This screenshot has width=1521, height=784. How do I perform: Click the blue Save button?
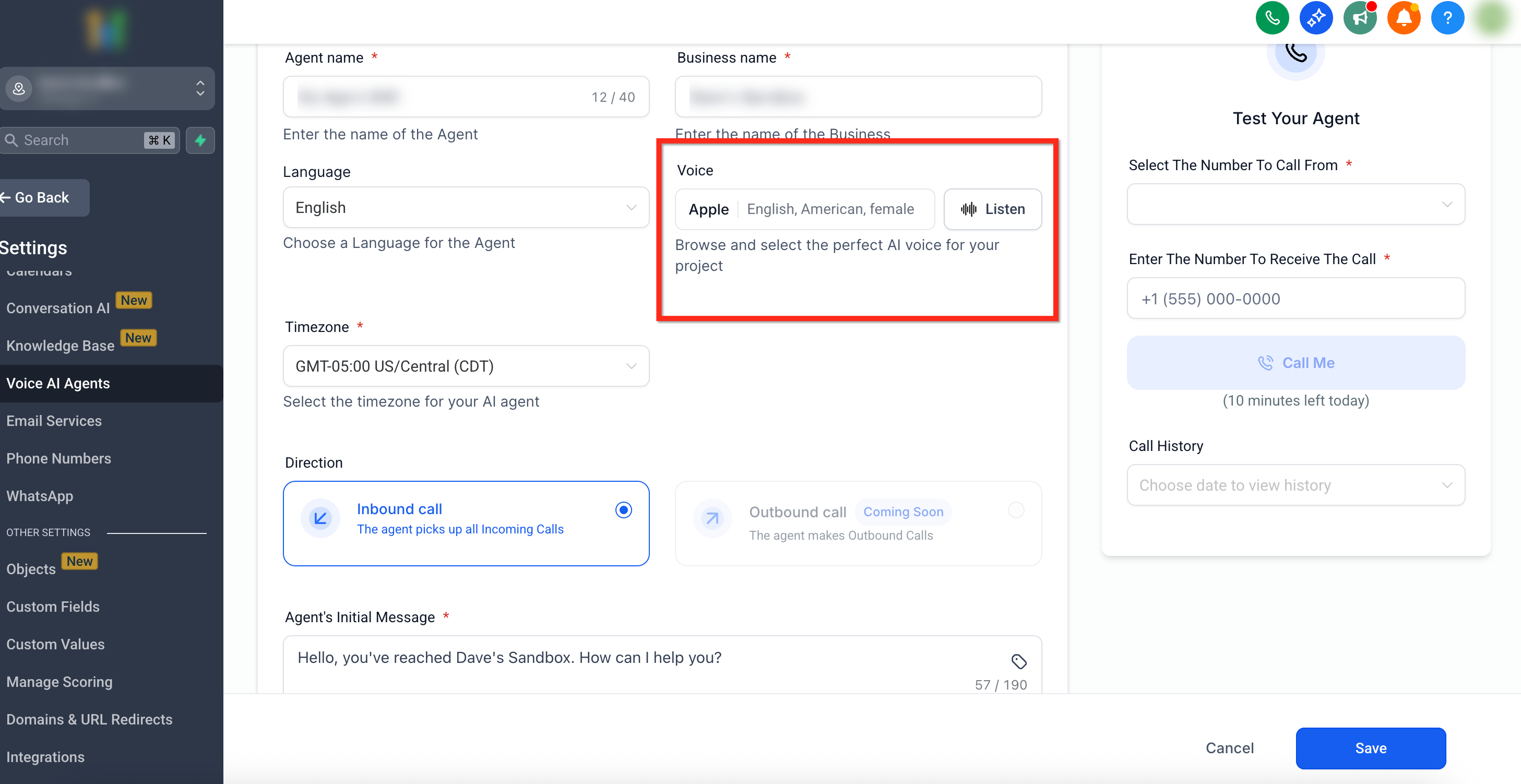(x=1371, y=748)
